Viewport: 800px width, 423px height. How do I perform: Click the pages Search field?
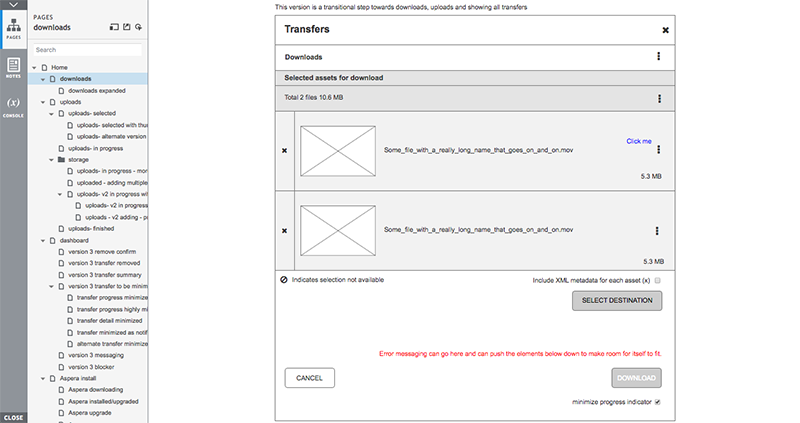click(x=86, y=49)
